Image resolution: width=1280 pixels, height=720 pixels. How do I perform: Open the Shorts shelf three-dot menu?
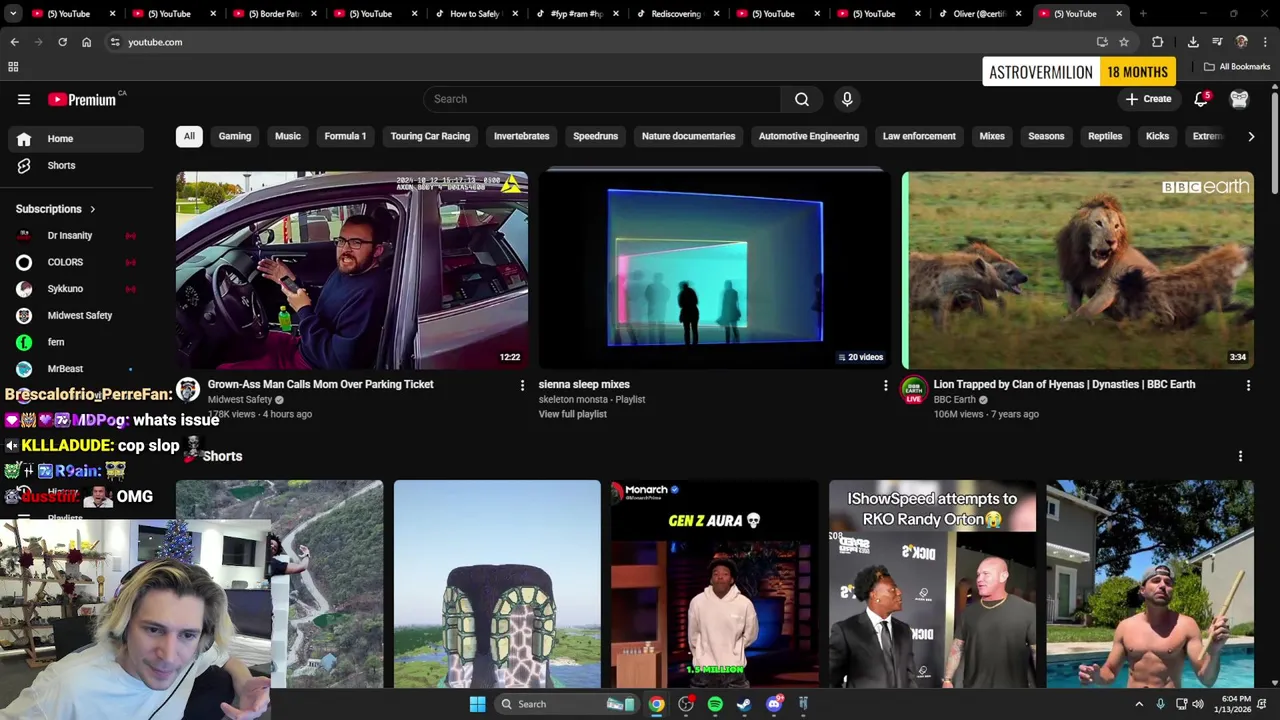[x=1240, y=456]
